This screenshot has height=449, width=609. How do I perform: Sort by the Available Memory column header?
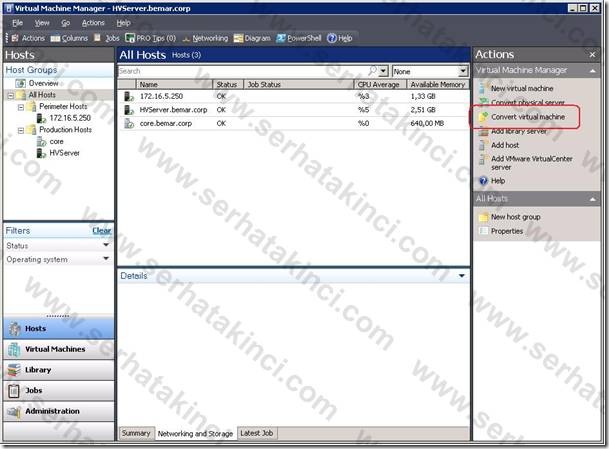tap(438, 84)
